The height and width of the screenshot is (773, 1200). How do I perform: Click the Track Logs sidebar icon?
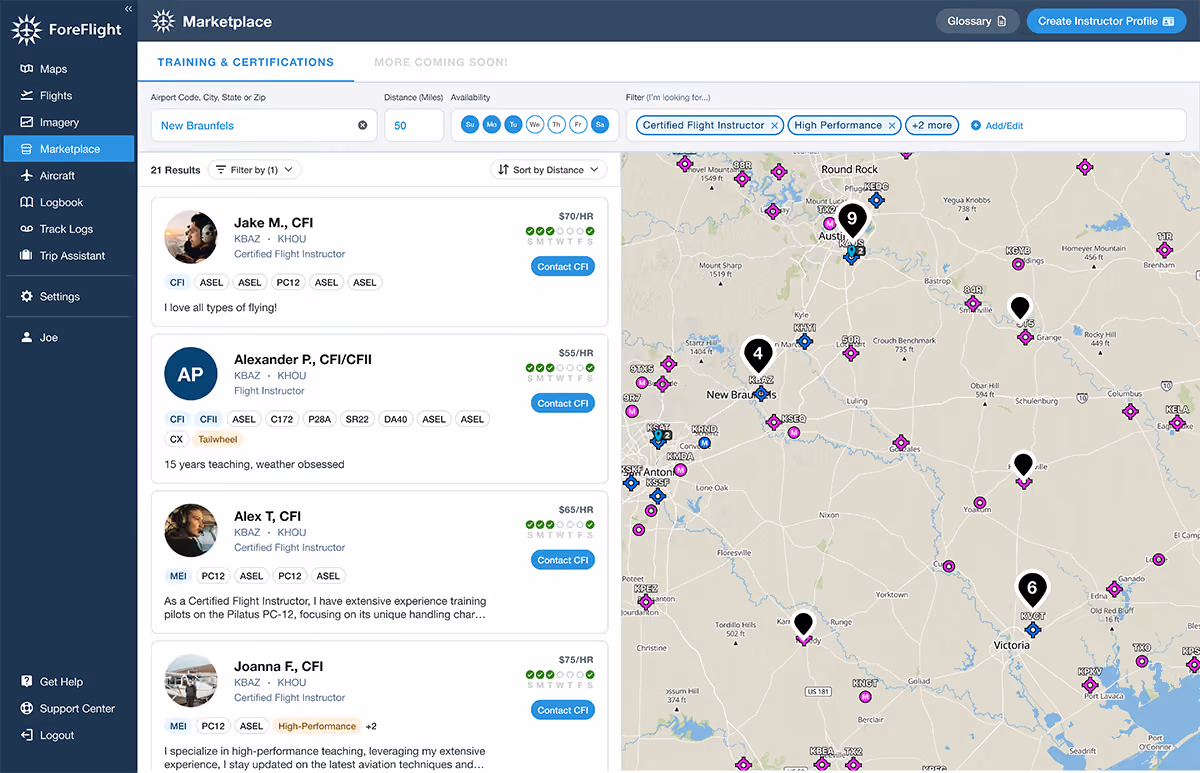[27, 229]
